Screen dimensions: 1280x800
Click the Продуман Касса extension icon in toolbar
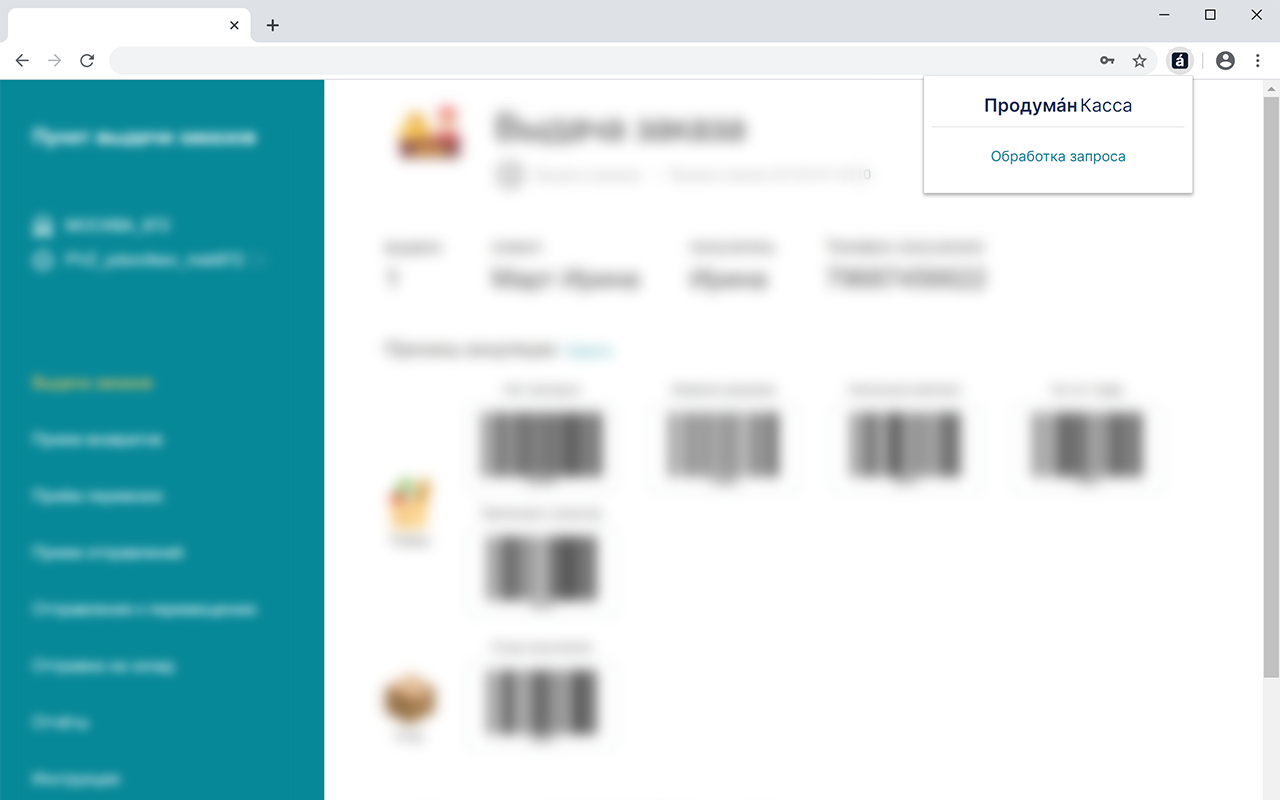(x=1180, y=61)
